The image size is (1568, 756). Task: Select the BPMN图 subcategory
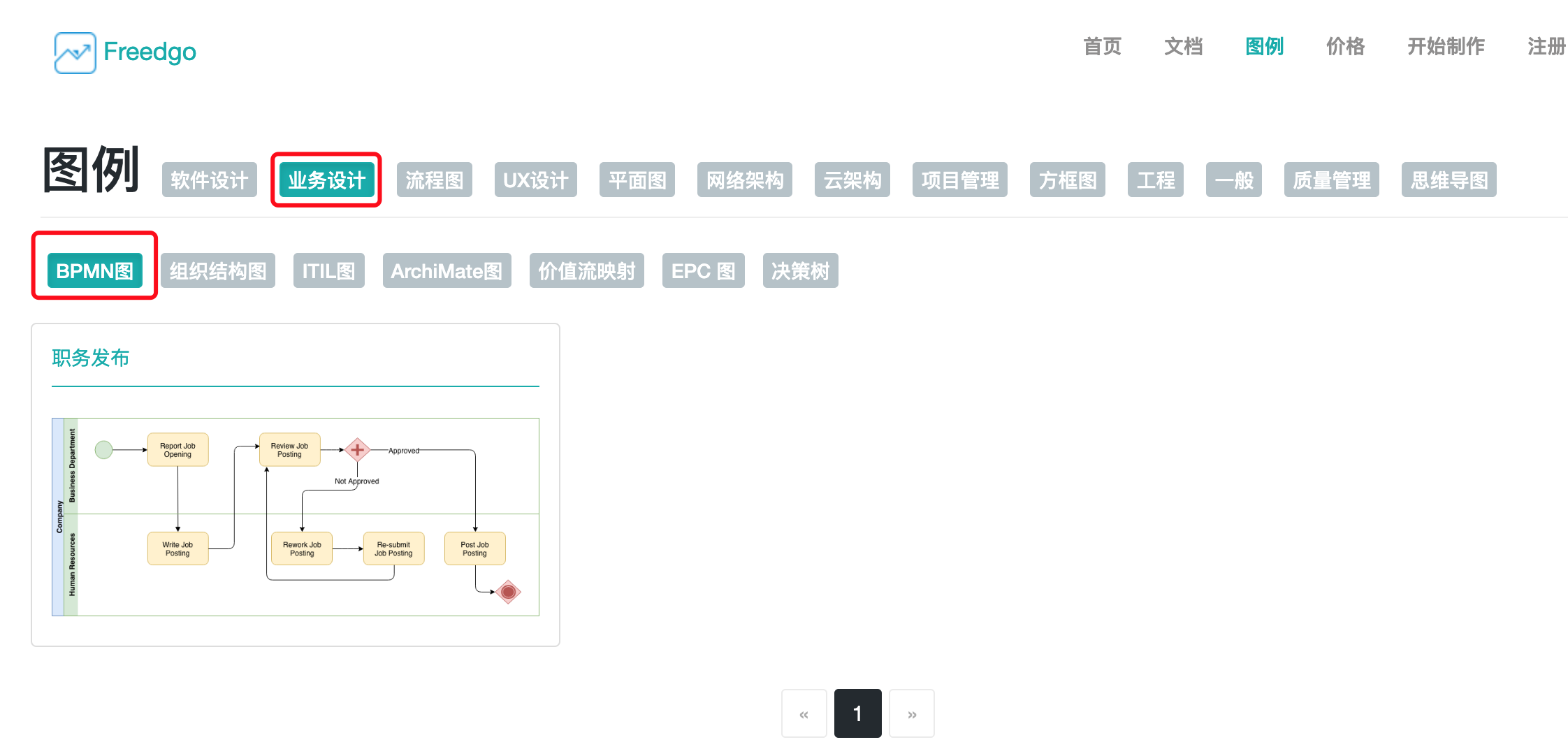pos(95,270)
